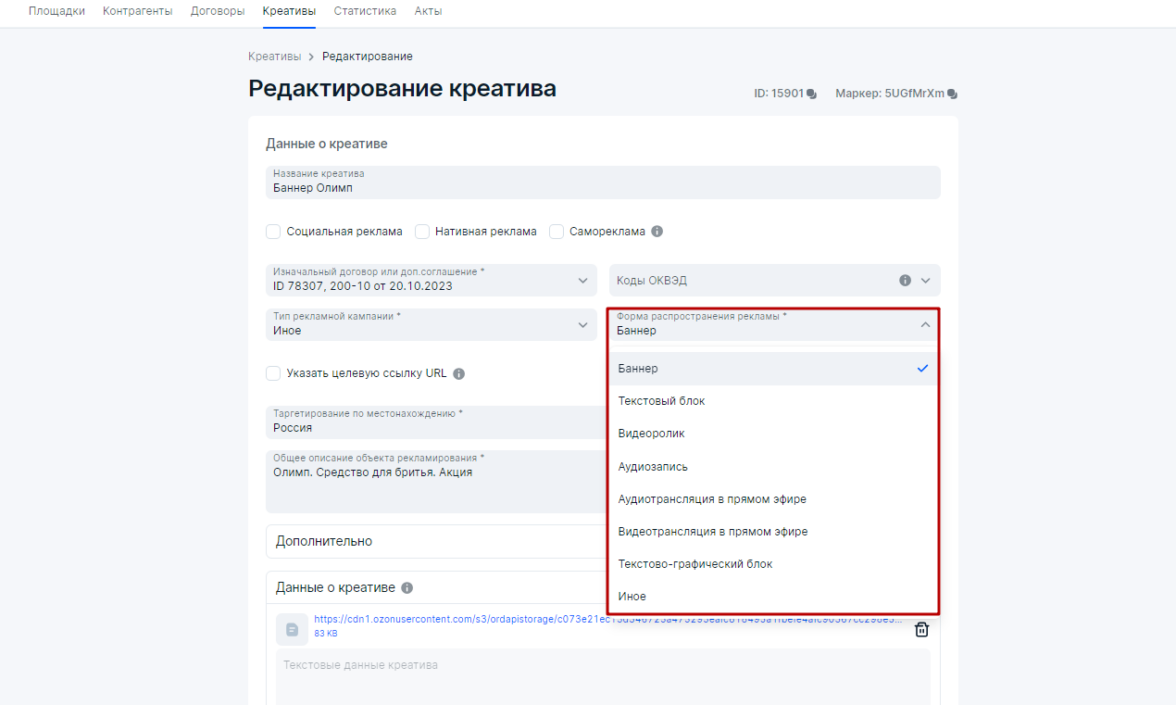Choose Видеоролик option
The image size is (1176, 705).
pos(773,434)
